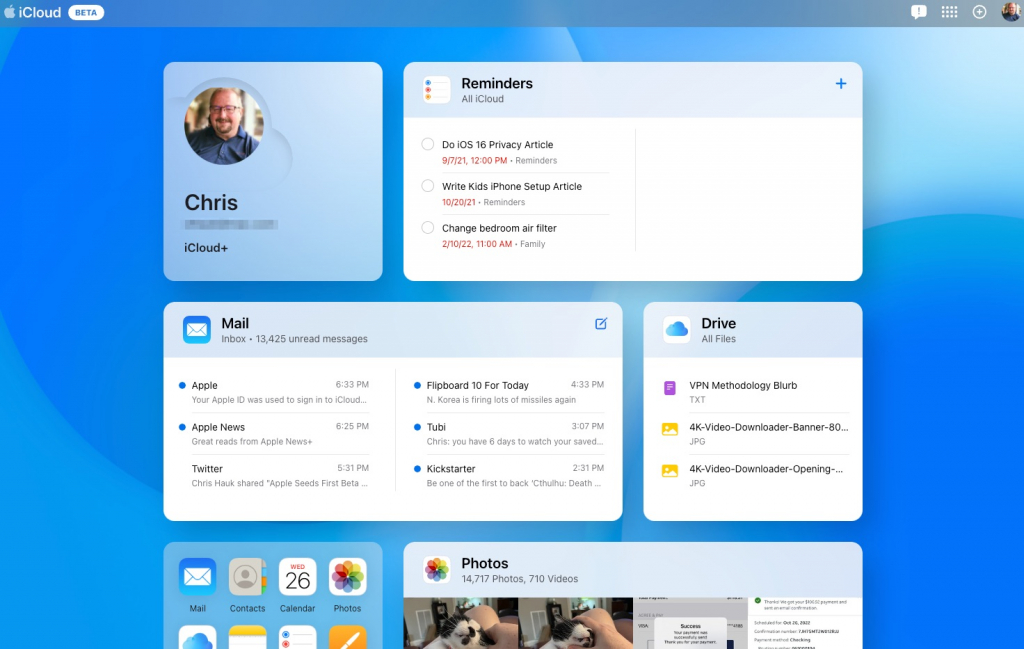Open the iCloud app launcher grid icon
This screenshot has width=1024, height=649.
(949, 12)
